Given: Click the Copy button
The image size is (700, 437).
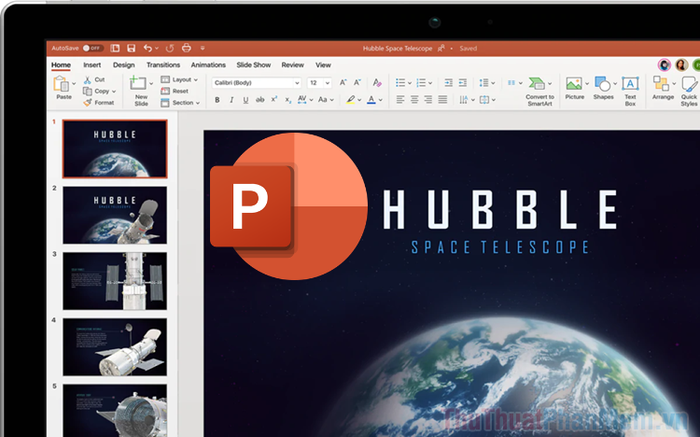Looking at the screenshot, I should tap(97, 91).
